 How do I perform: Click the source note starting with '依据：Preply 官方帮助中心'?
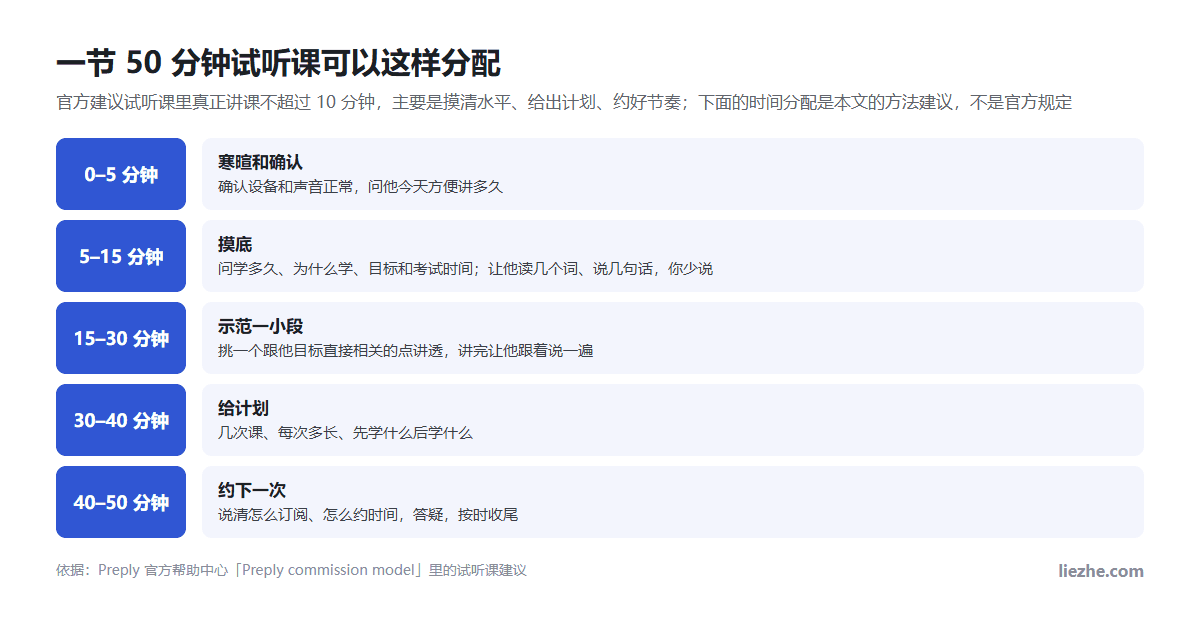coord(291,571)
